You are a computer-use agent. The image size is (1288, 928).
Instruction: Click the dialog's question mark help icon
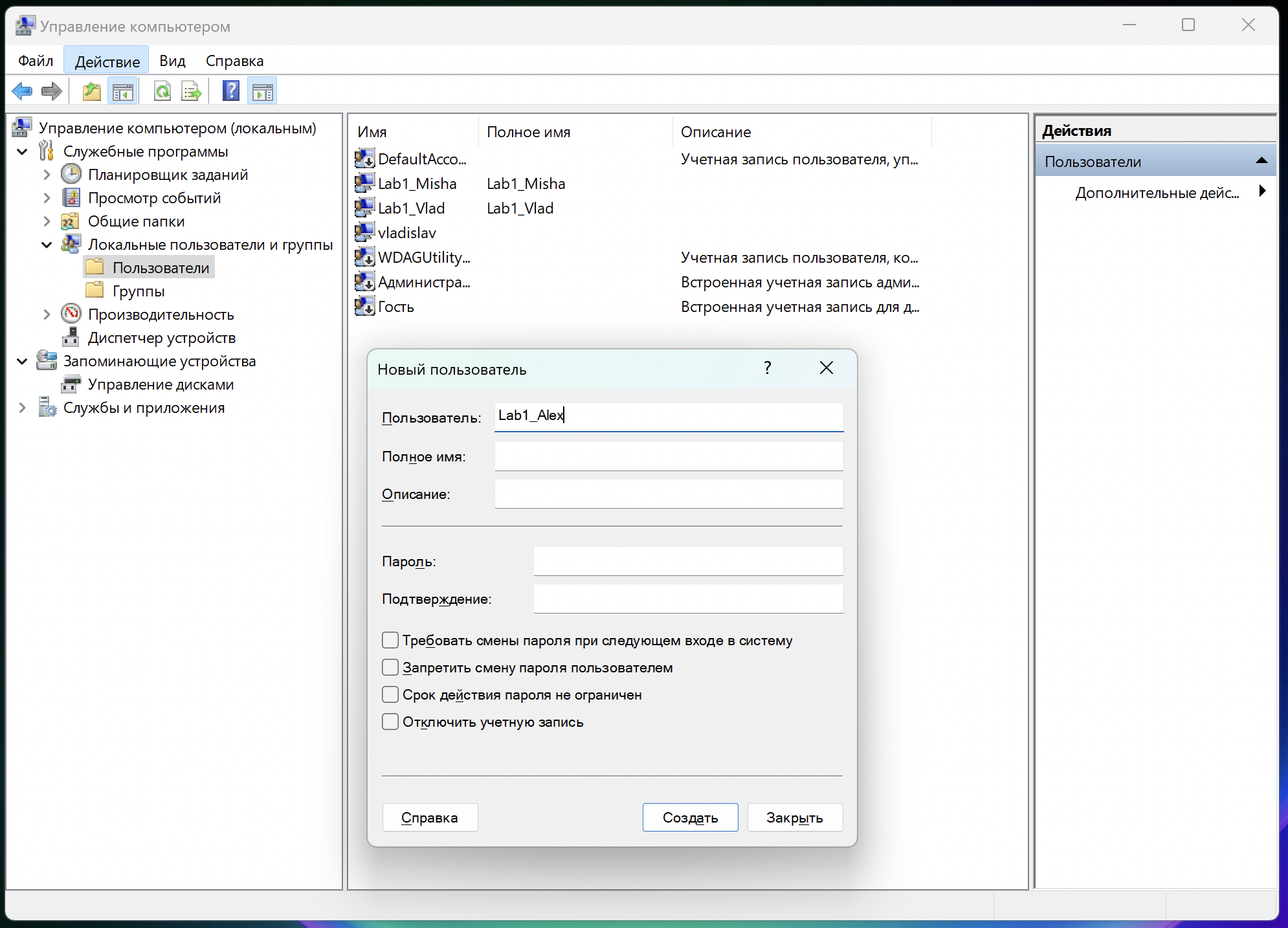point(768,368)
